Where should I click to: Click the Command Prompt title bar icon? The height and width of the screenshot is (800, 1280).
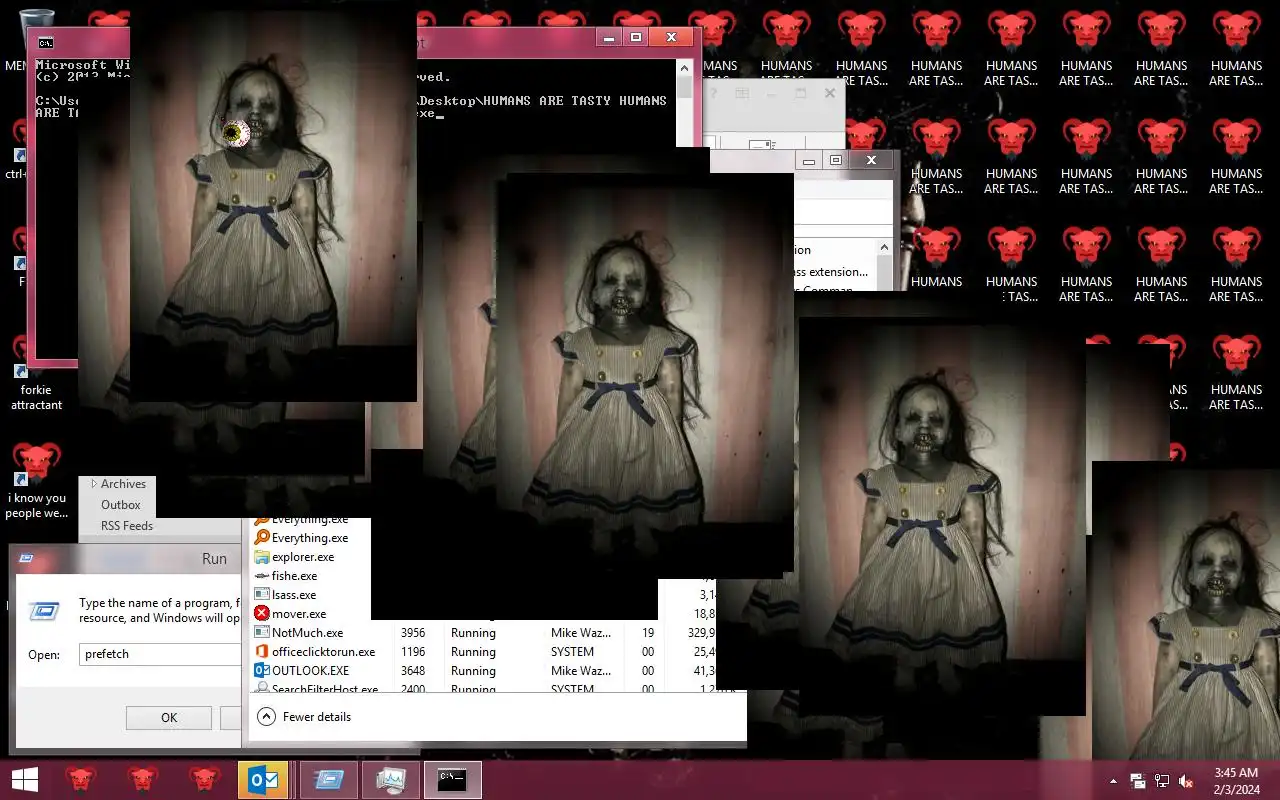coord(45,42)
